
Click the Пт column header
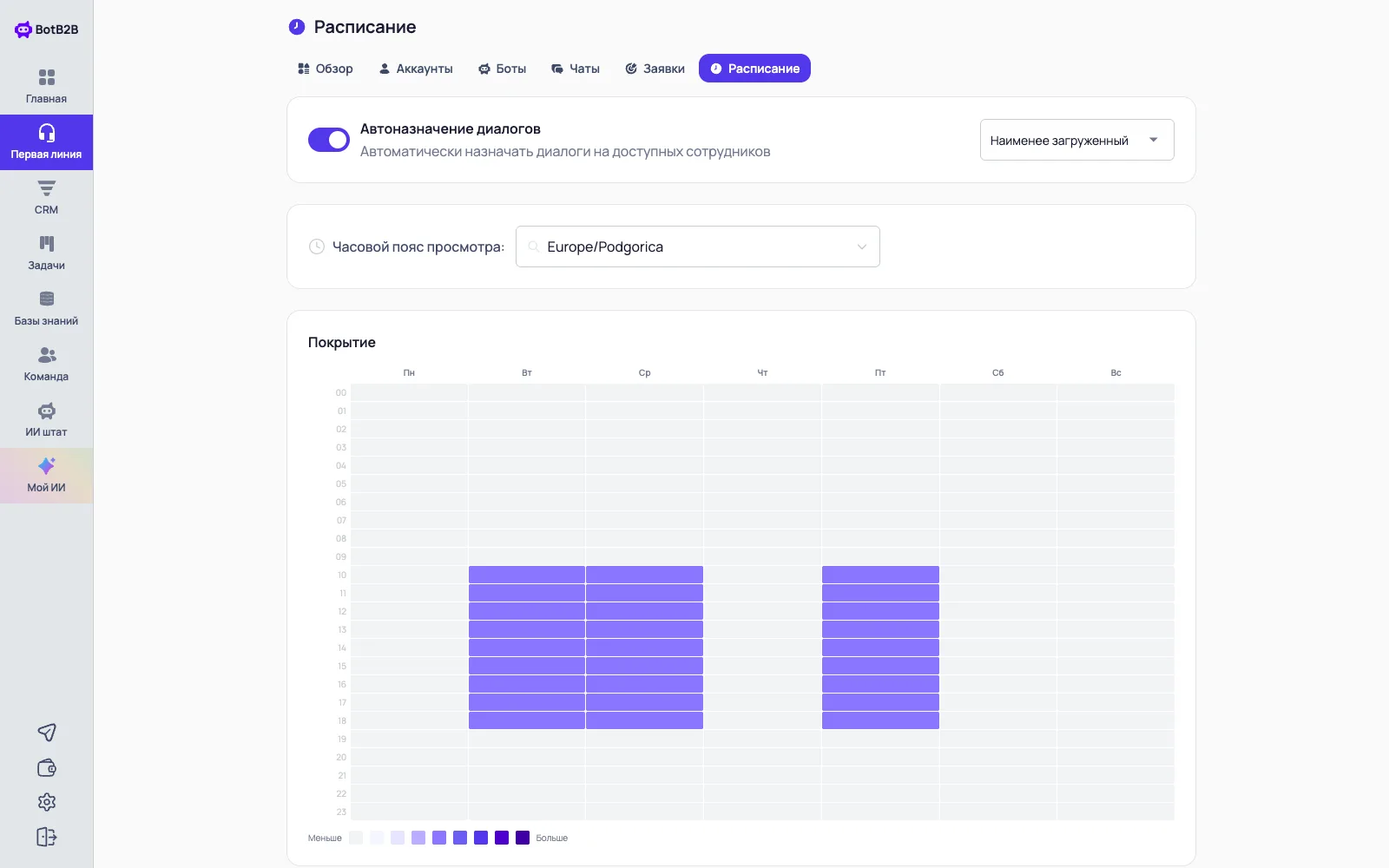pyautogui.click(x=880, y=372)
